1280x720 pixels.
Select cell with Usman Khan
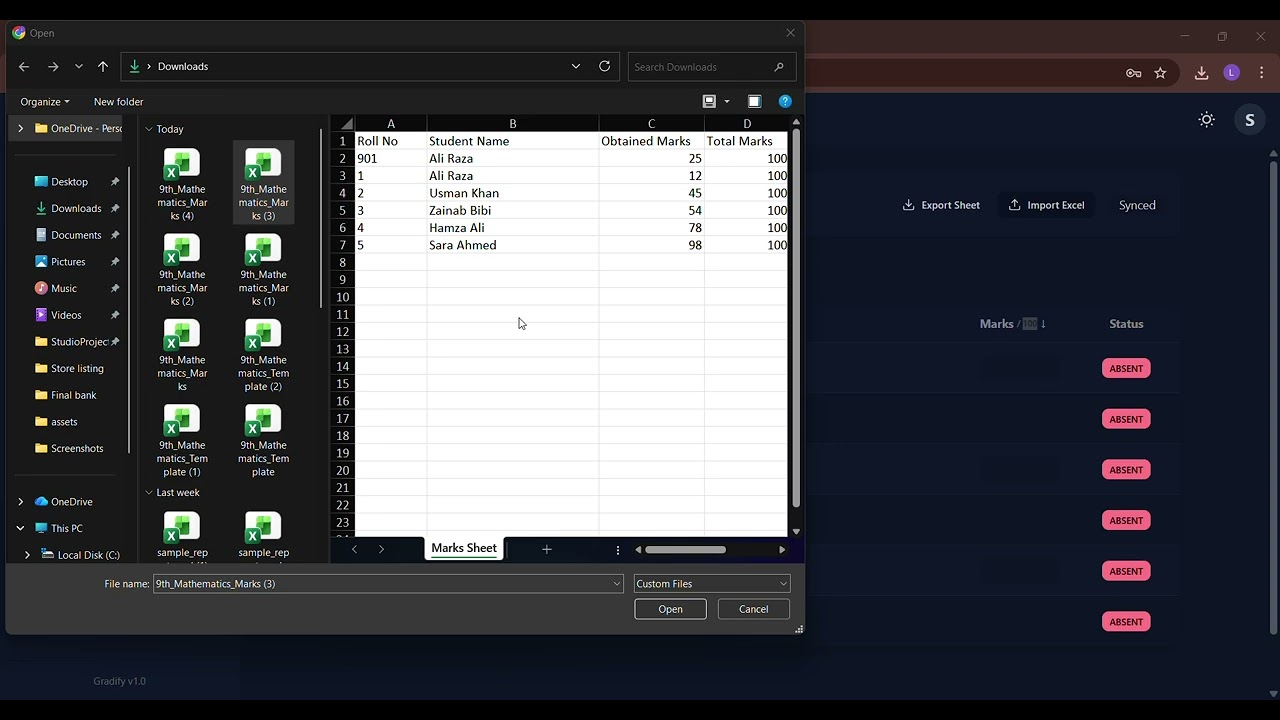(x=513, y=193)
